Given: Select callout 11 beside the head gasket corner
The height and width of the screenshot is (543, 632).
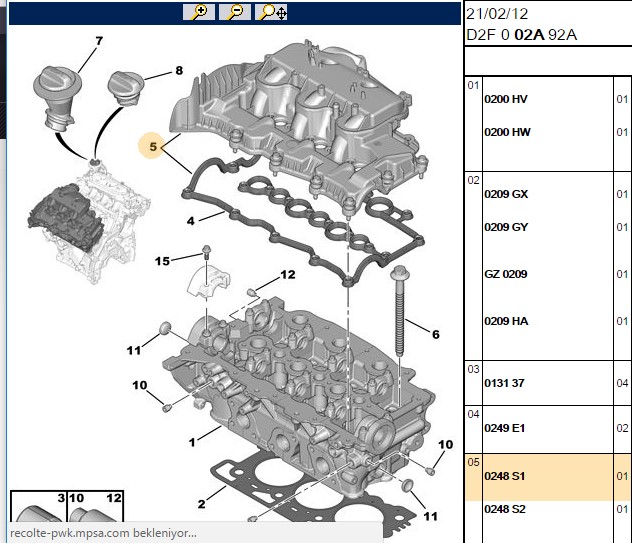Looking at the screenshot, I should 430,516.
